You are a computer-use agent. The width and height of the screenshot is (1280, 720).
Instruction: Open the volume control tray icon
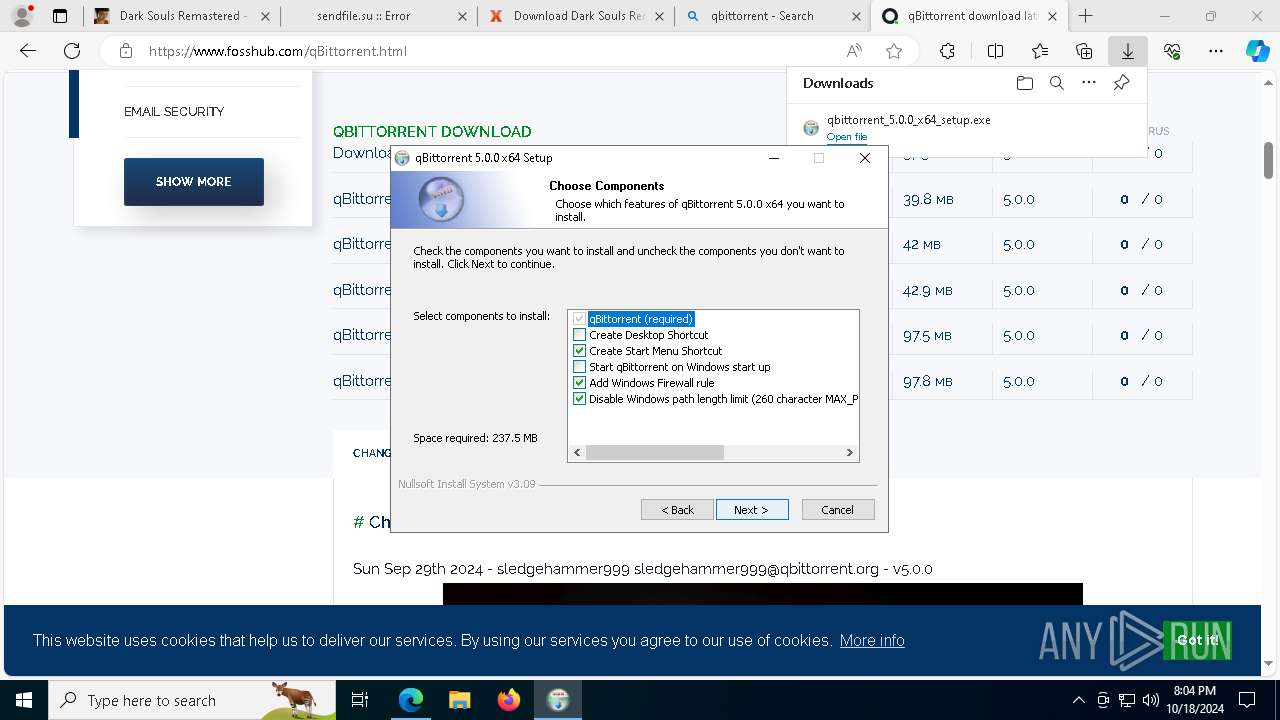[1150, 700]
